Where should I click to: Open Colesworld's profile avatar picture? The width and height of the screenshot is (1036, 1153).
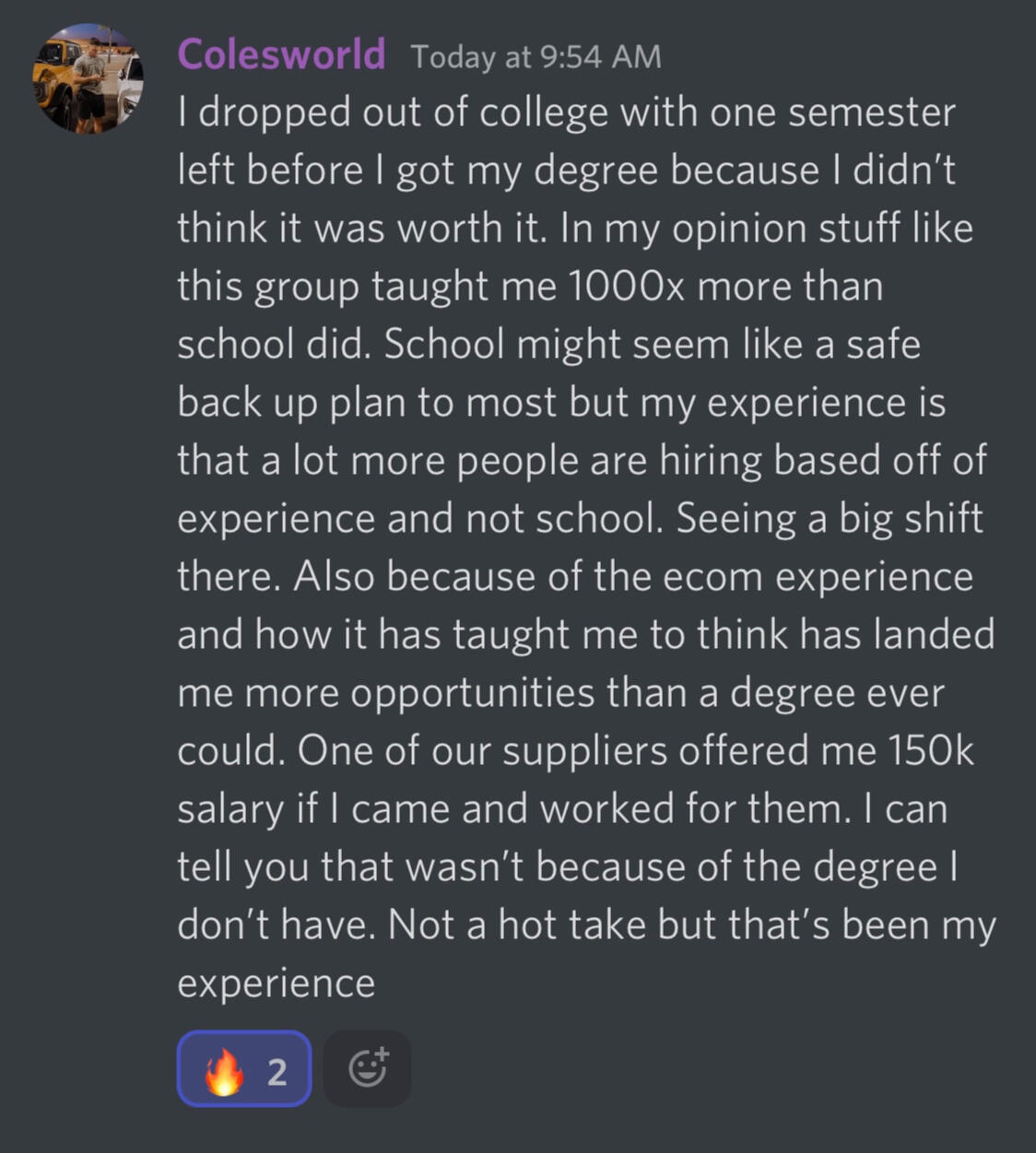coord(88,79)
